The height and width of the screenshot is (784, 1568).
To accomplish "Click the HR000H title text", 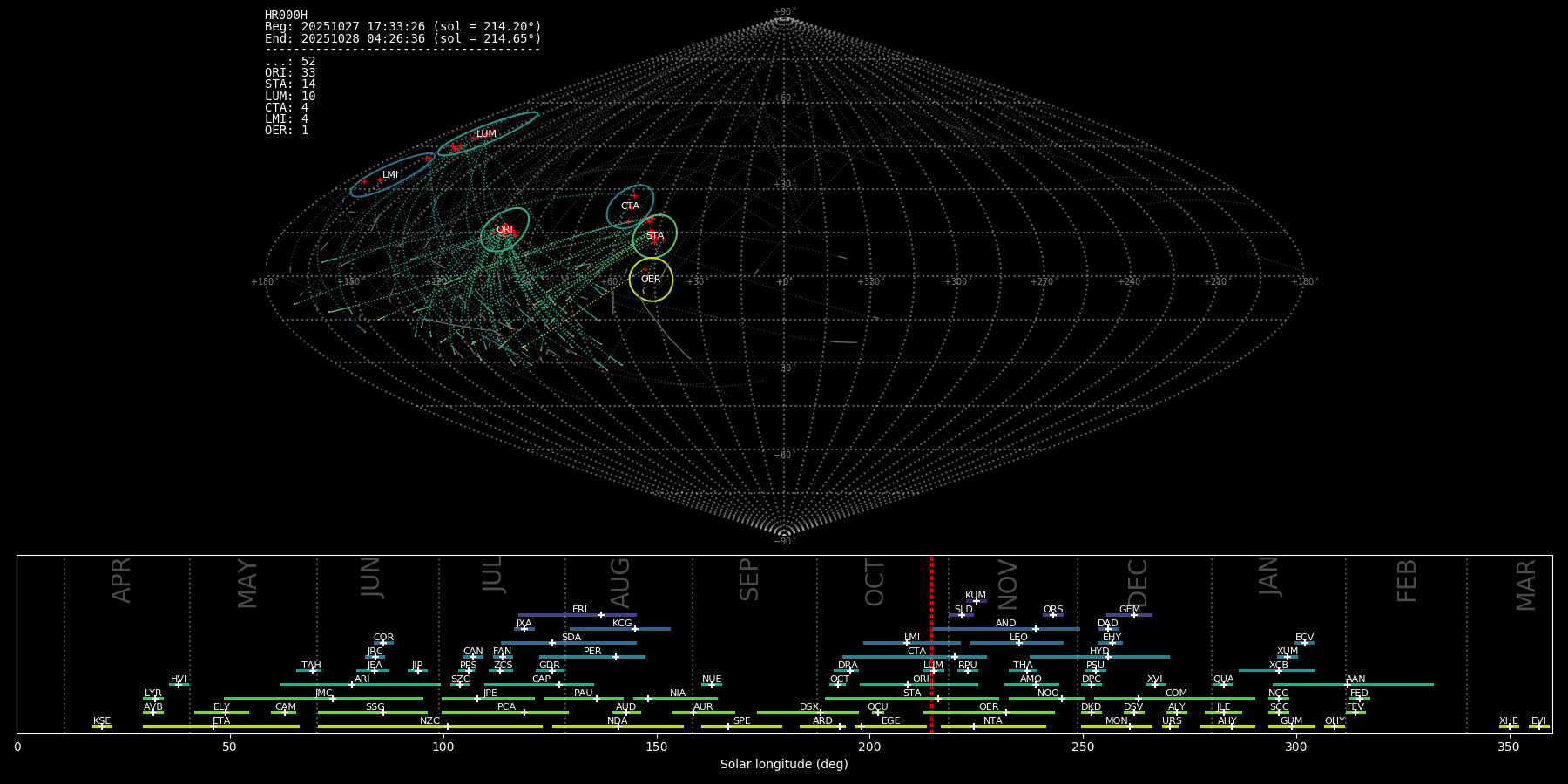I will point(286,16).
